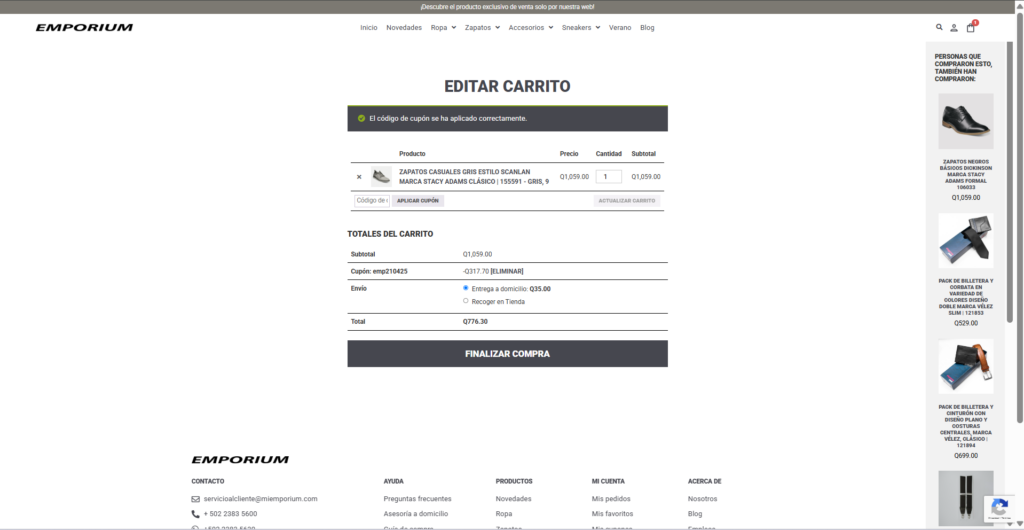The height and width of the screenshot is (530, 1024).
Task: Click the EMPORIUM header logo
Action: [x=84, y=27]
